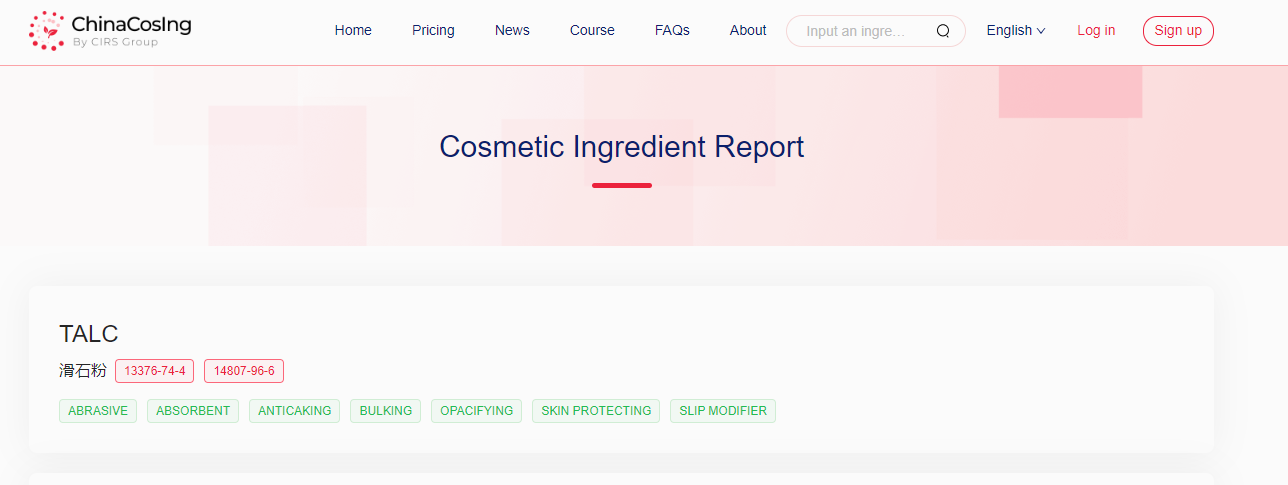The image size is (1288, 485).
Task: Visit the FAQs page
Action: coord(672,31)
